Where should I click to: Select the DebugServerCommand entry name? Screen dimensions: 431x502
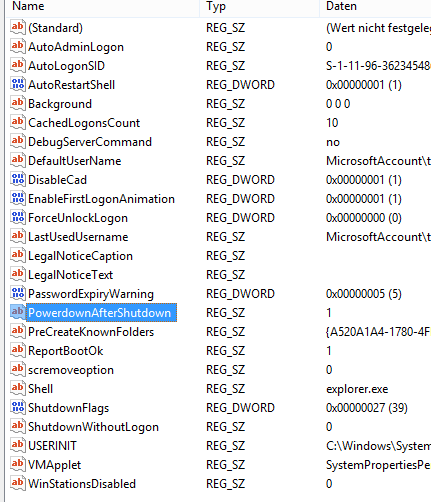[x=90, y=142]
